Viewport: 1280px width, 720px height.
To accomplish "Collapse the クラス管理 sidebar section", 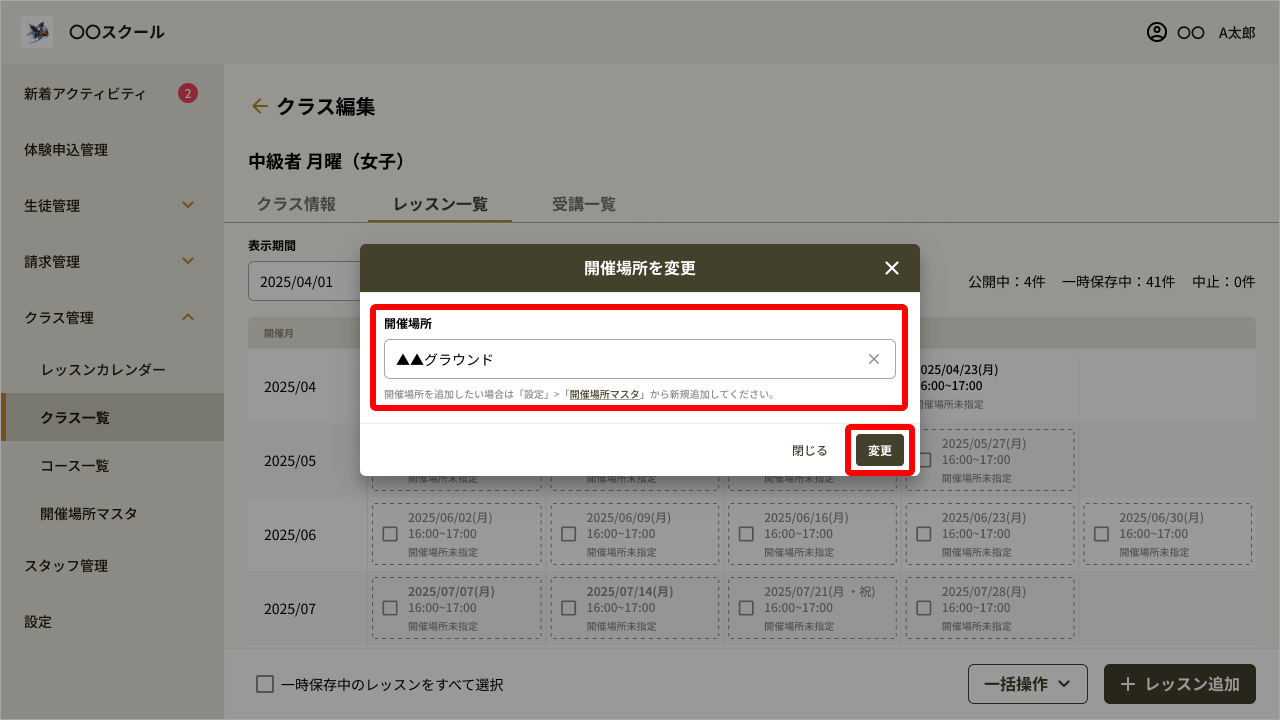I will pos(188,318).
